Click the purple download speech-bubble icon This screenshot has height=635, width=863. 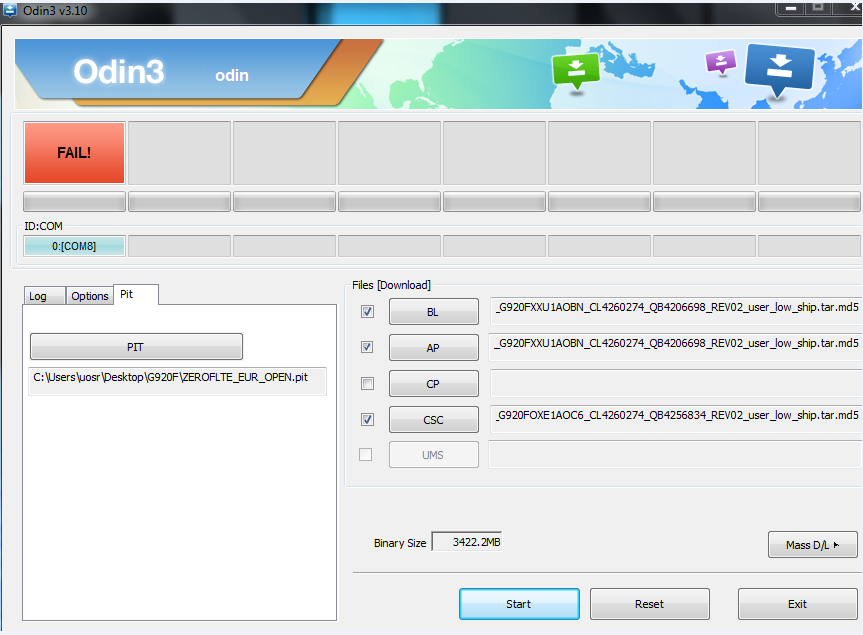[720, 62]
